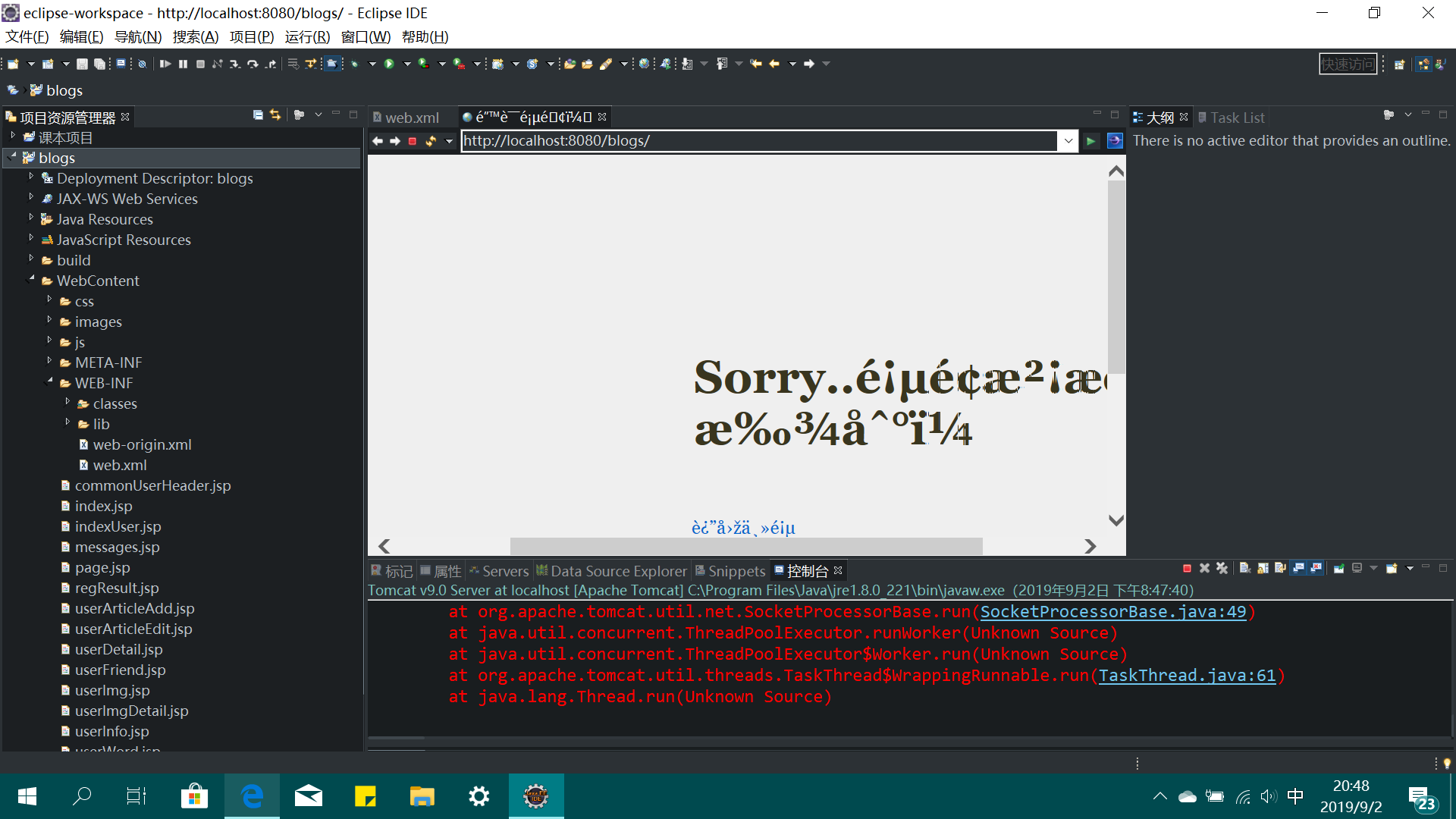Click Remove All Terminated Launches icon

(1222, 568)
